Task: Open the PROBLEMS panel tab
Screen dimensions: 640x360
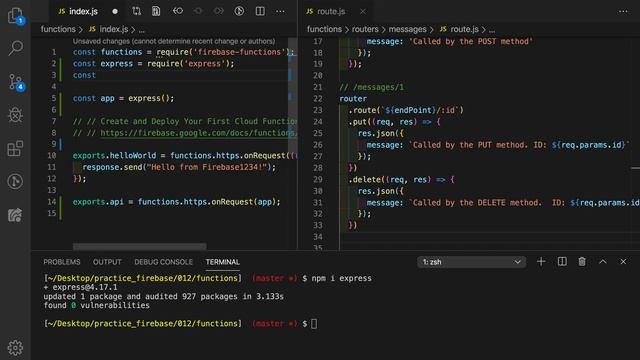Action: (62, 262)
